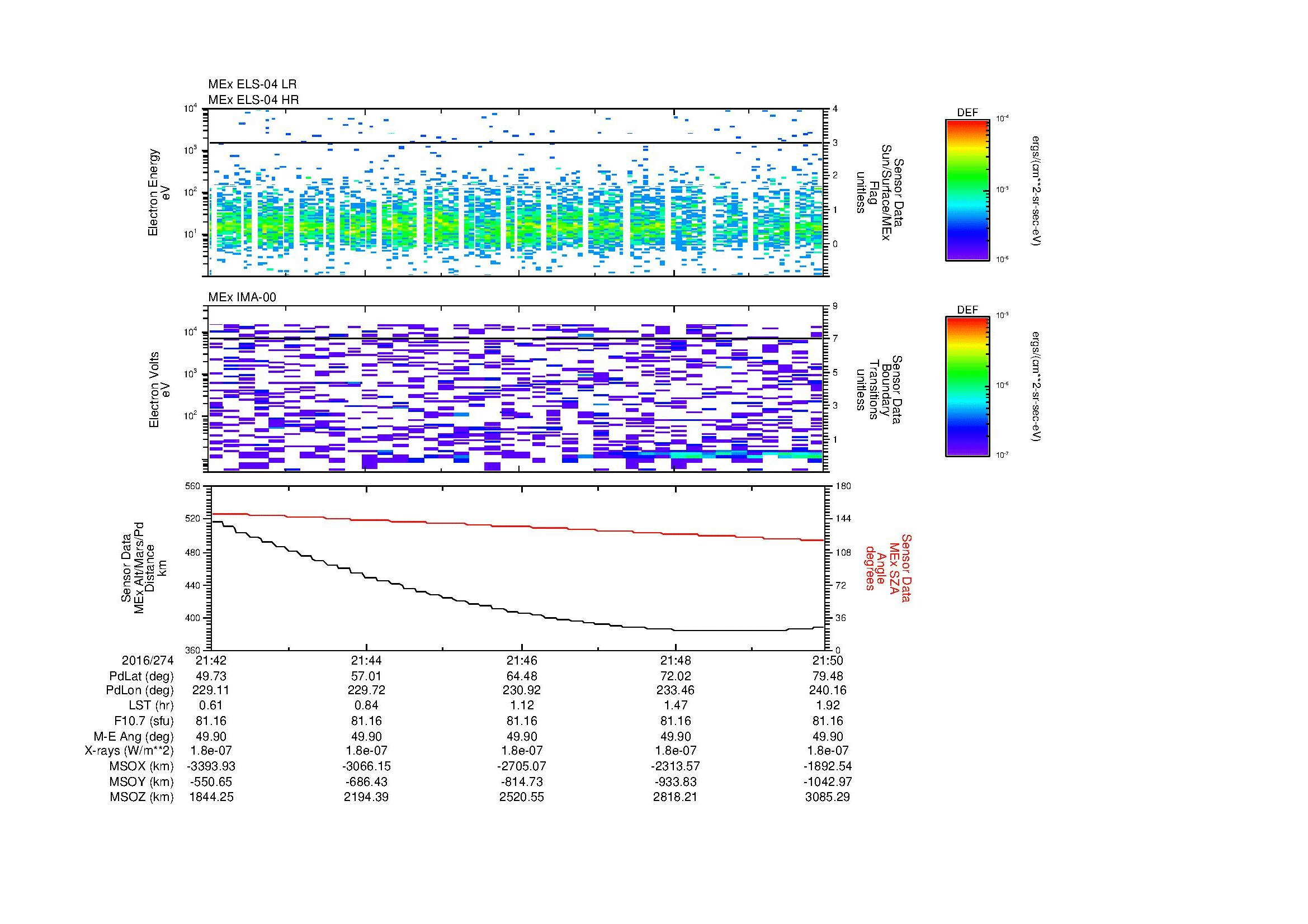Viewport: 1308px width, 924px height.
Task: Click the 'PdLat (deg)' row label
Action: click(141, 676)
